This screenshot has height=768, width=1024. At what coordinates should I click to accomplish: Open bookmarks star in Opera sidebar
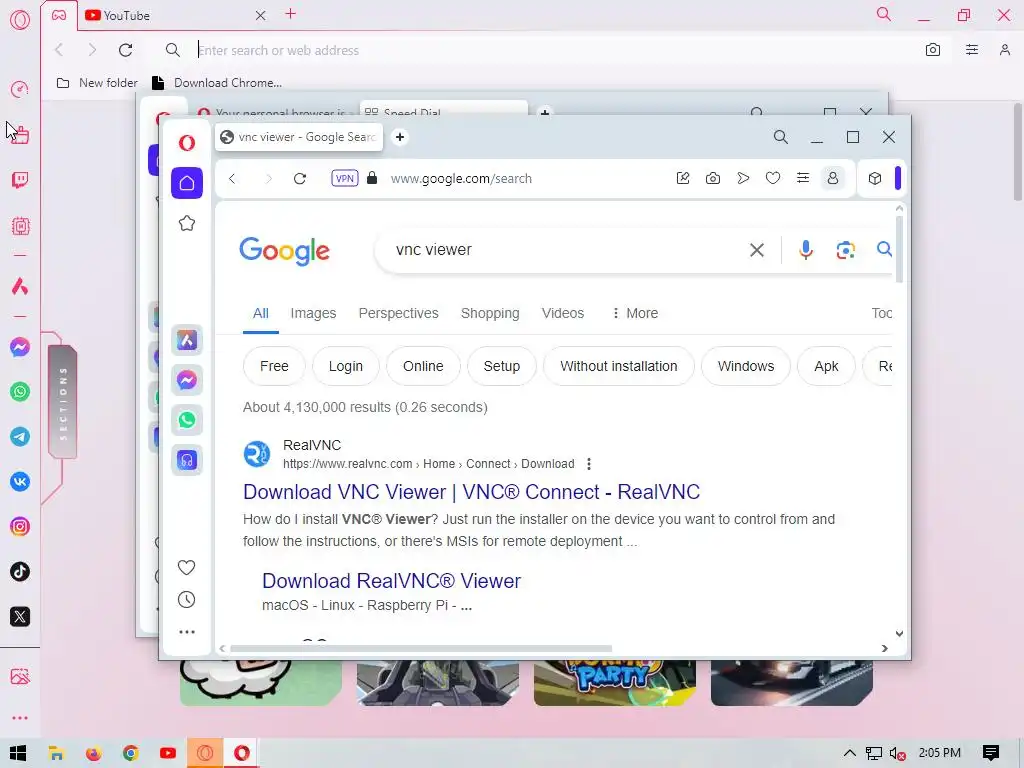[x=187, y=223]
